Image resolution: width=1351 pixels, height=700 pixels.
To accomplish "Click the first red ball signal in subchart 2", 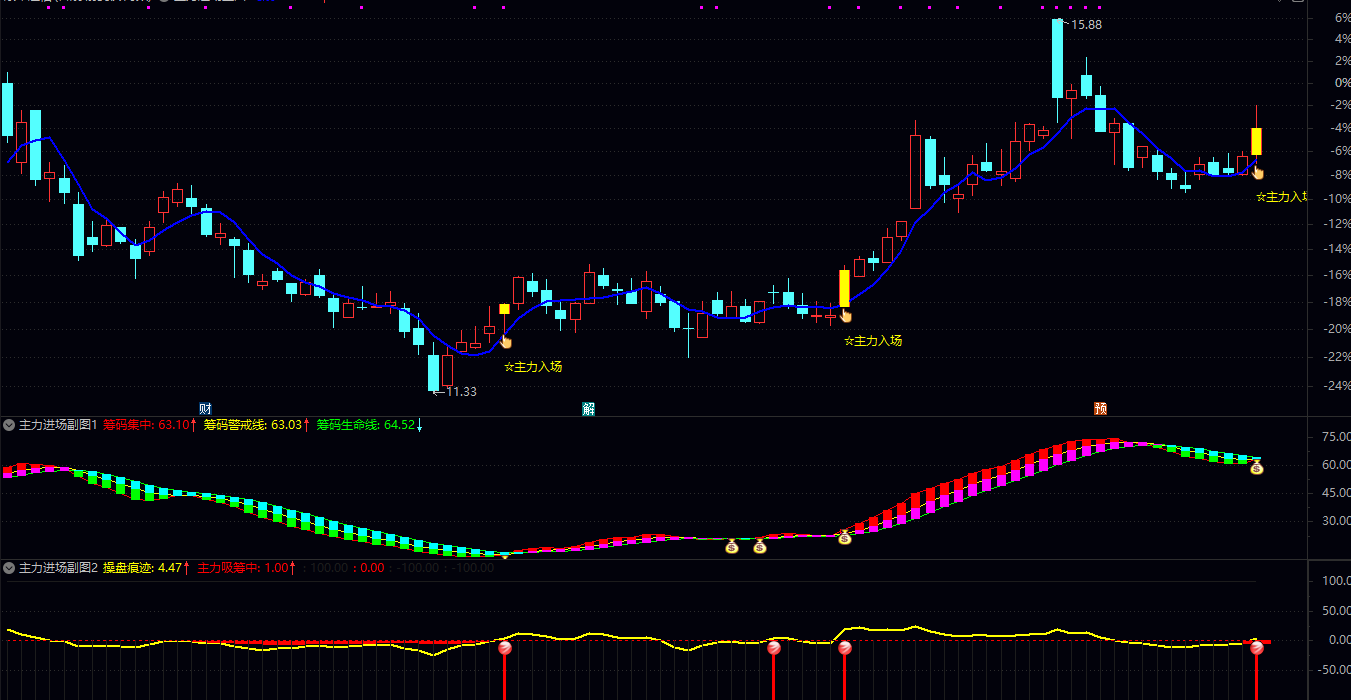I will (x=505, y=648).
